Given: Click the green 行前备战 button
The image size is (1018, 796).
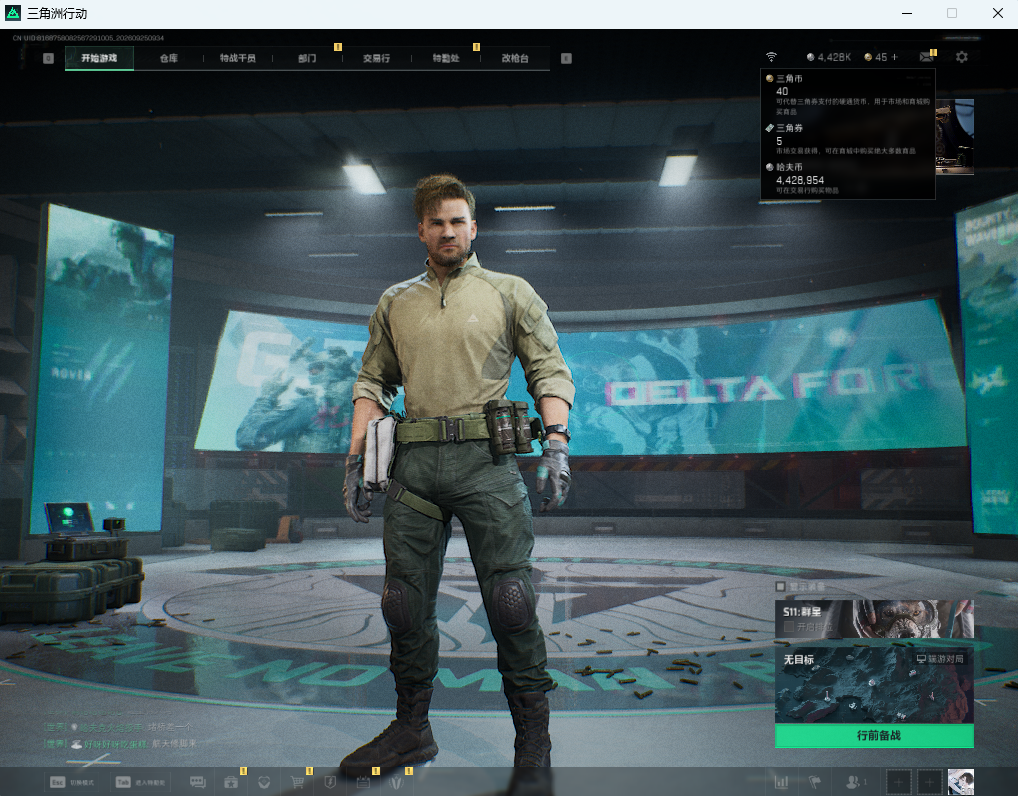Looking at the screenshot, I should coord(875,736).
